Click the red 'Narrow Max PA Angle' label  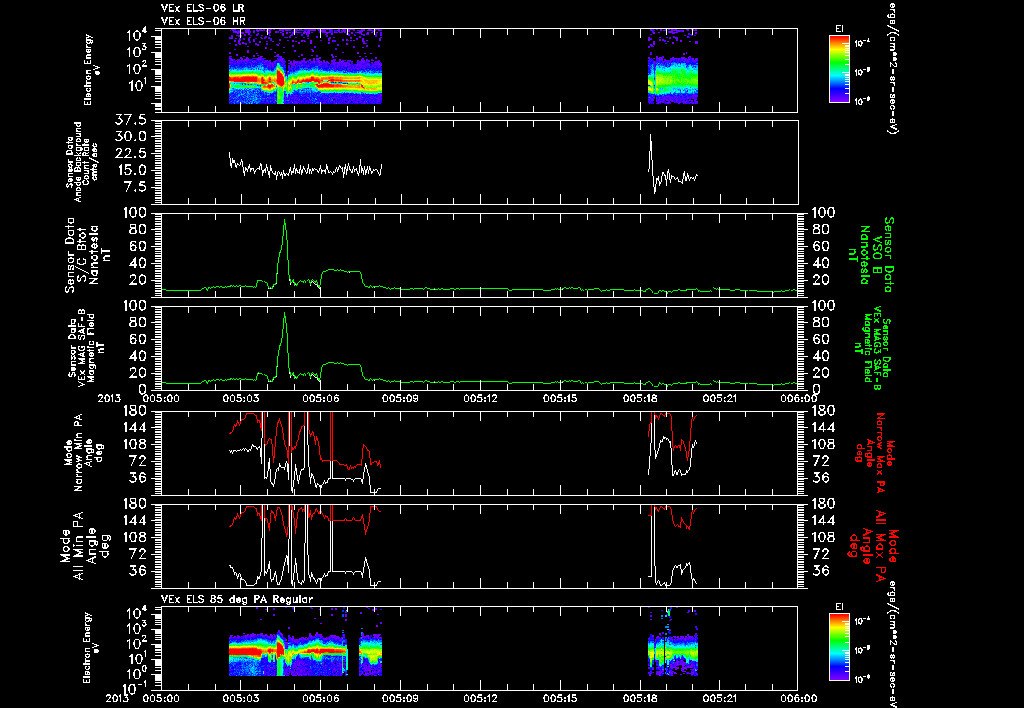(874, 451)
